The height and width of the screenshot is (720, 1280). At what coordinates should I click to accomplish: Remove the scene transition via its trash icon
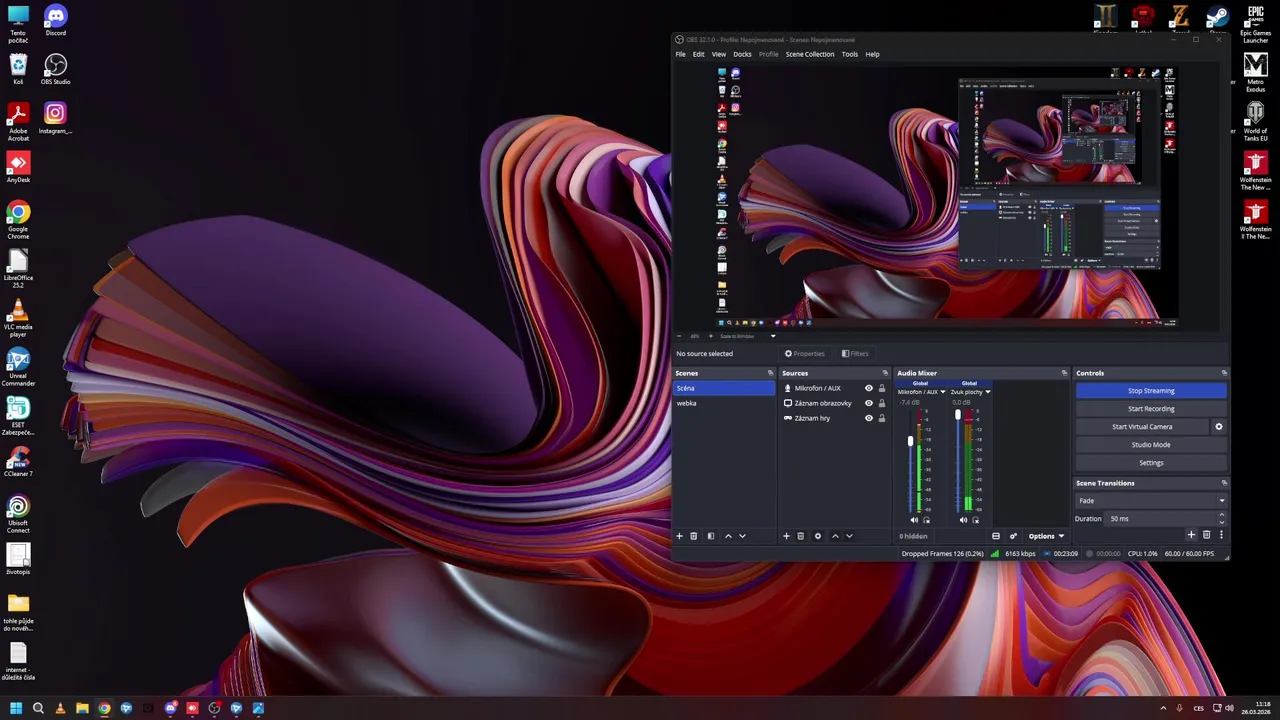click(x=1206, y=535)
